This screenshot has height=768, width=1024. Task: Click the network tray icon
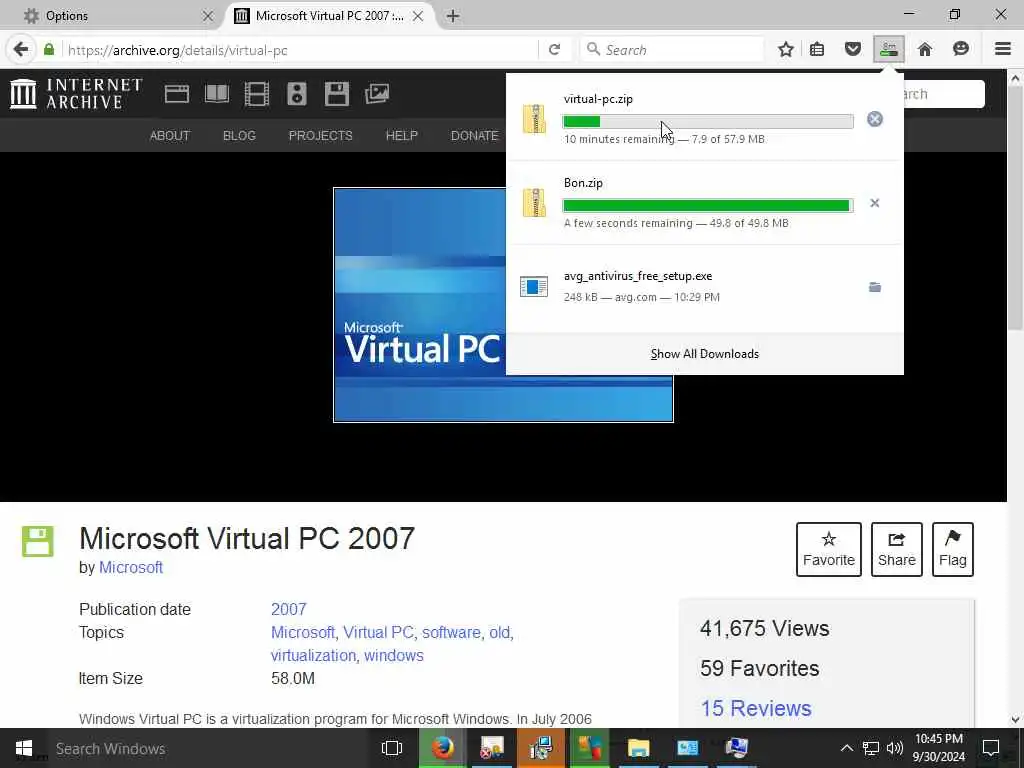[x=871, y=748]
